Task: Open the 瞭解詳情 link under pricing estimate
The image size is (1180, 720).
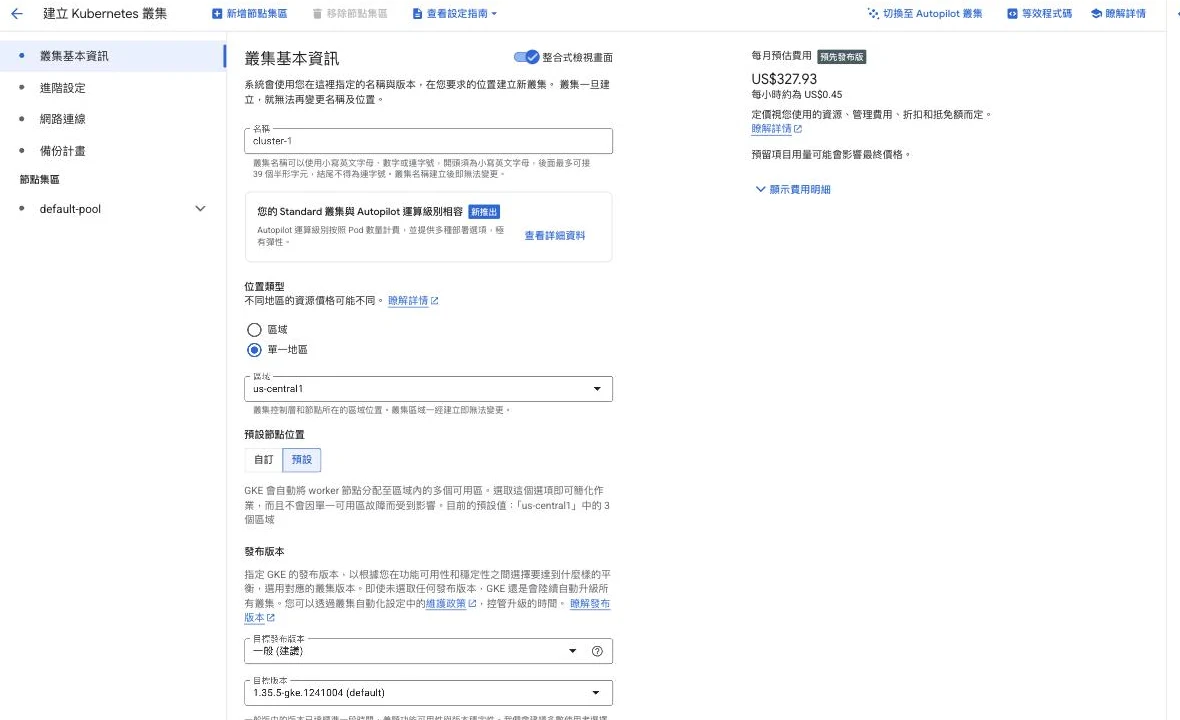Action: [x=777, y=129]
